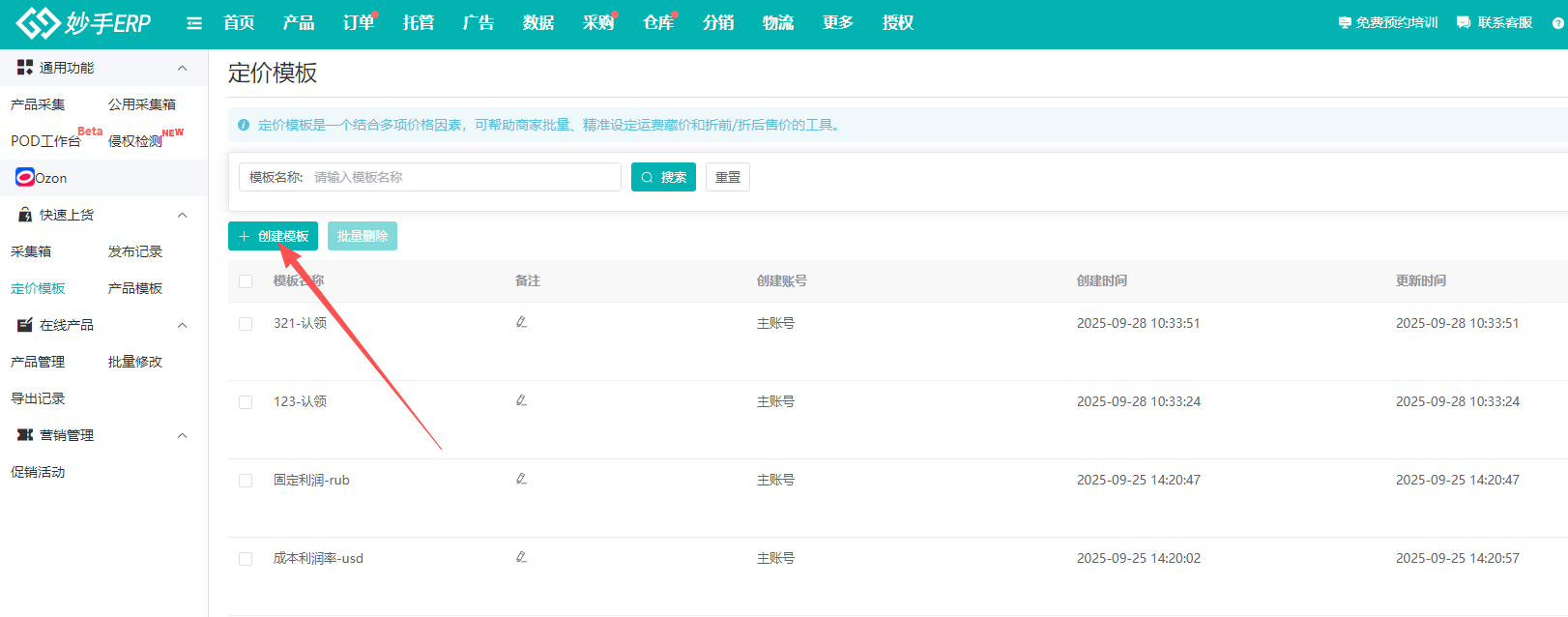The width and height of the screenshot is (1568, 617).
Task: Open the 订单 top menu
Action: (358, 23)
